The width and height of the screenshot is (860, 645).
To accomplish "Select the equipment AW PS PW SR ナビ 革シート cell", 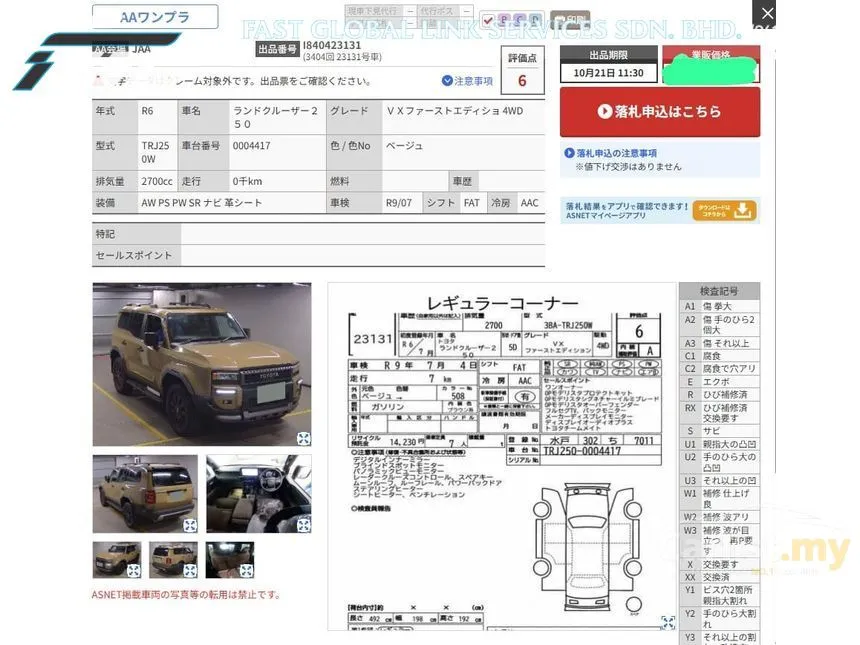I will coord(231,203).
